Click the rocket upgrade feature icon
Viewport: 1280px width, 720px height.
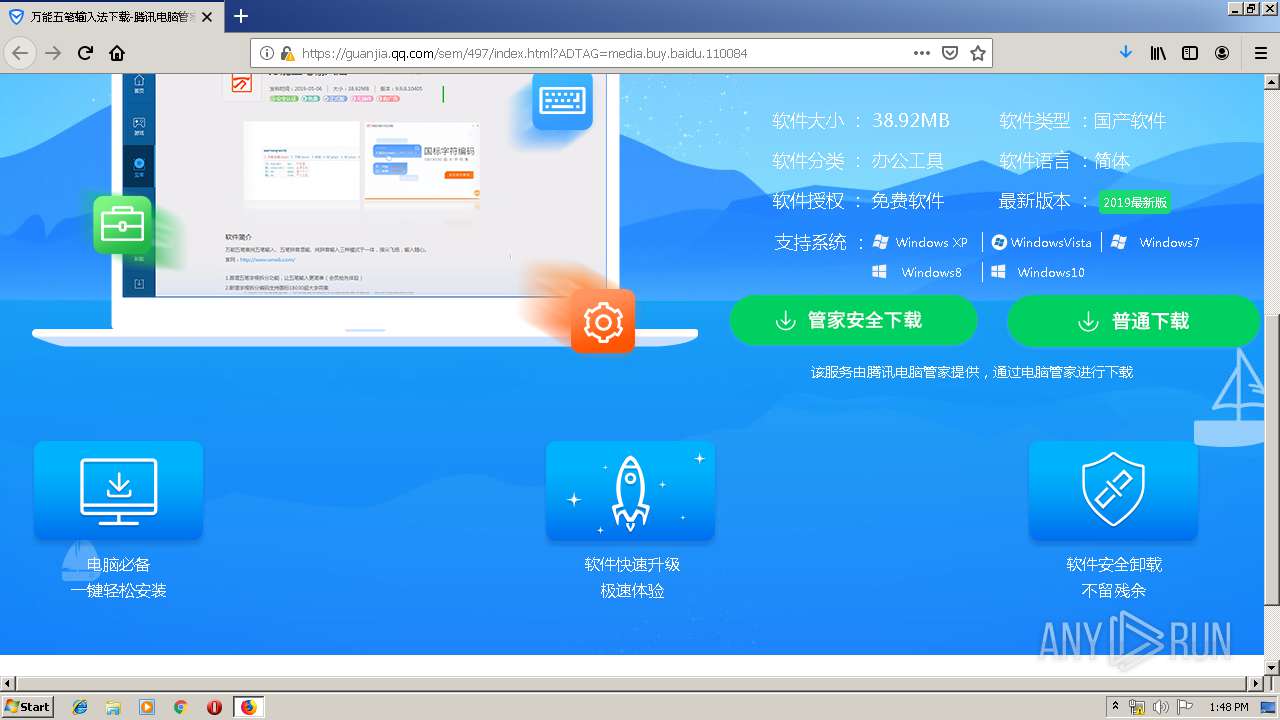tap(631, 491)
